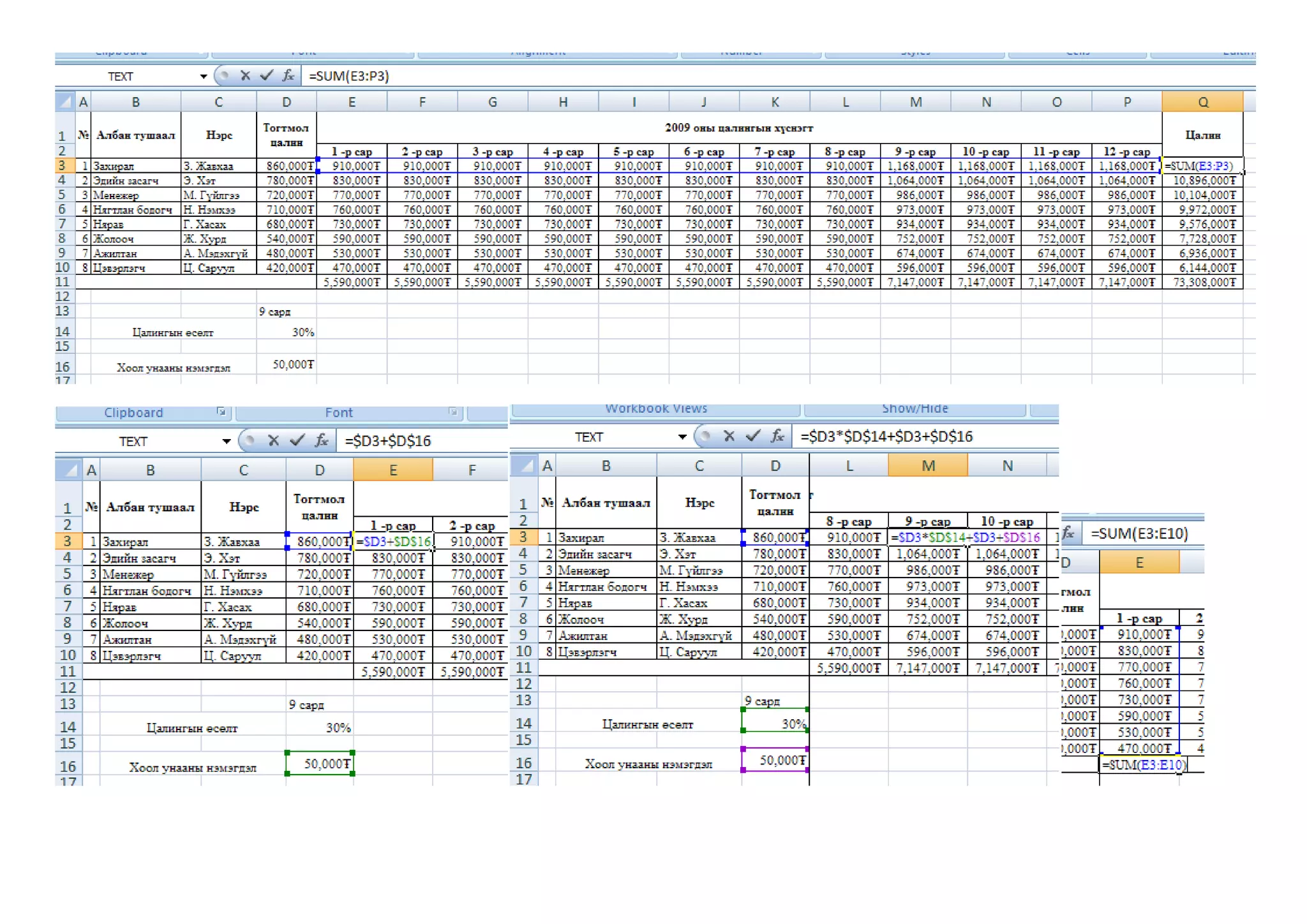Image resolution: width=1307 pixels, height=924 pixels.
Task: Open the Clipboard group dialog launcher
Action: tap(221, 412)
